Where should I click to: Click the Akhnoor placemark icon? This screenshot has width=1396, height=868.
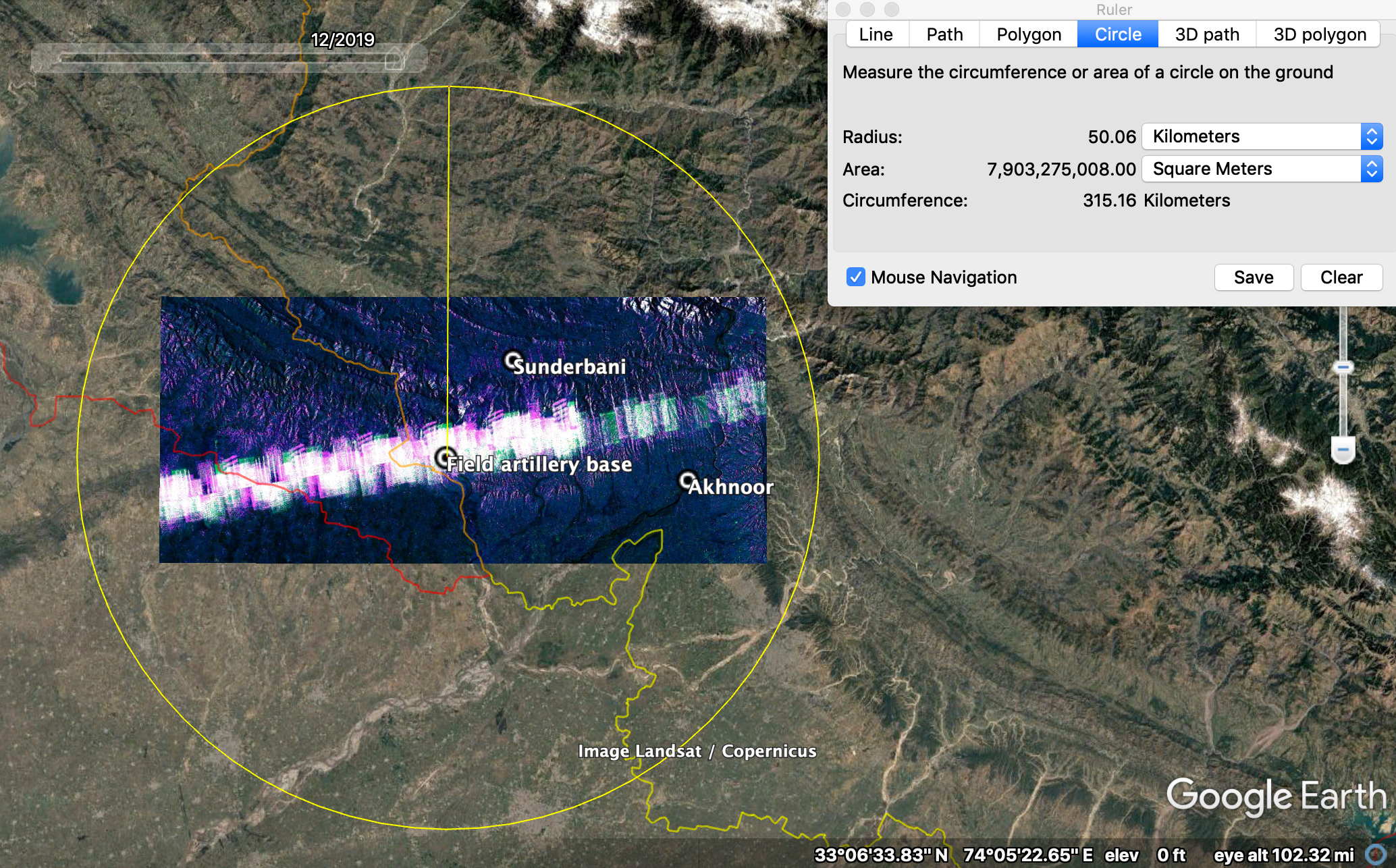(x=687, y=480)
